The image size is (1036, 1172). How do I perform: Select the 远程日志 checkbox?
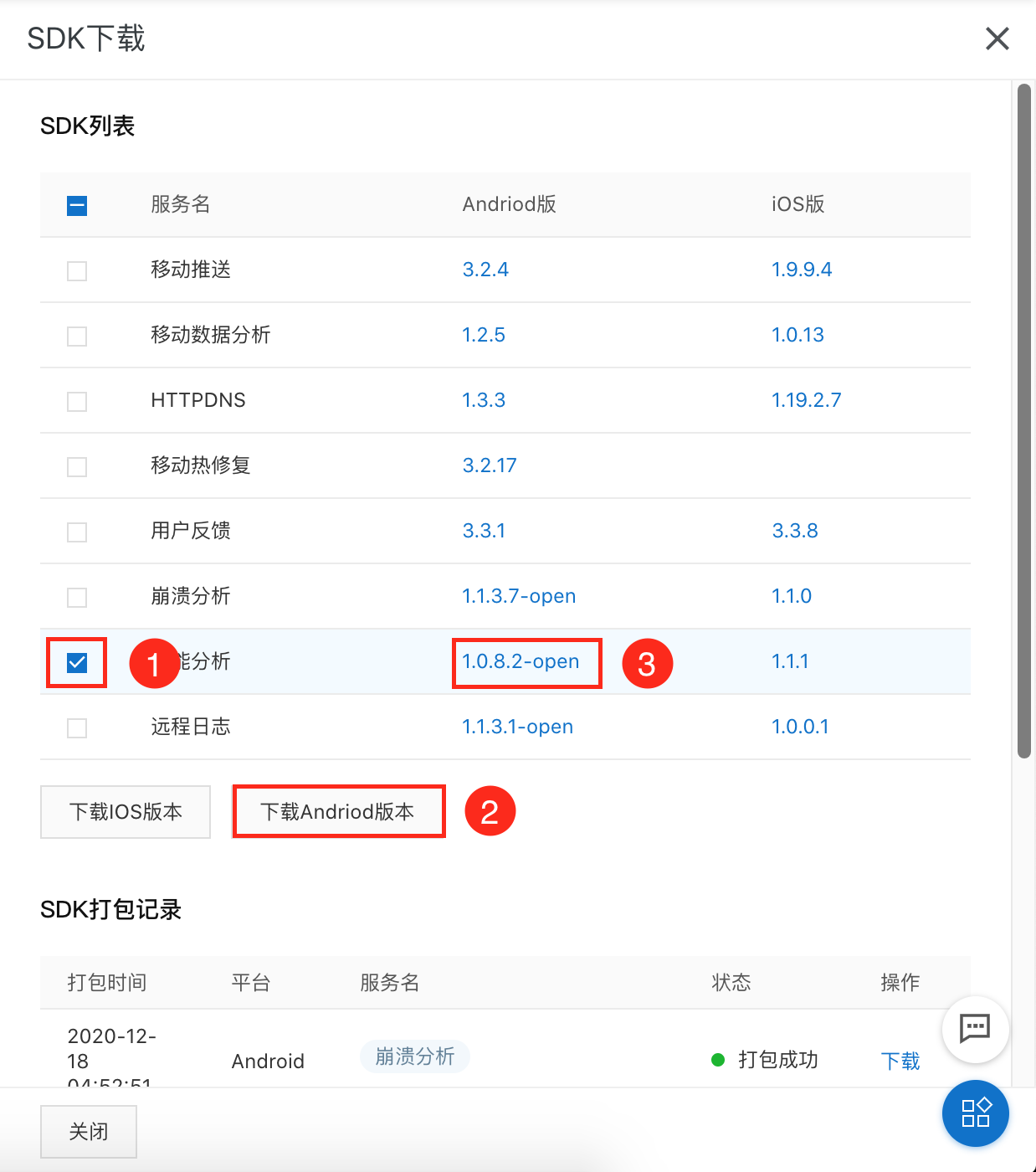pyautogui.click(x=77, y=727)
